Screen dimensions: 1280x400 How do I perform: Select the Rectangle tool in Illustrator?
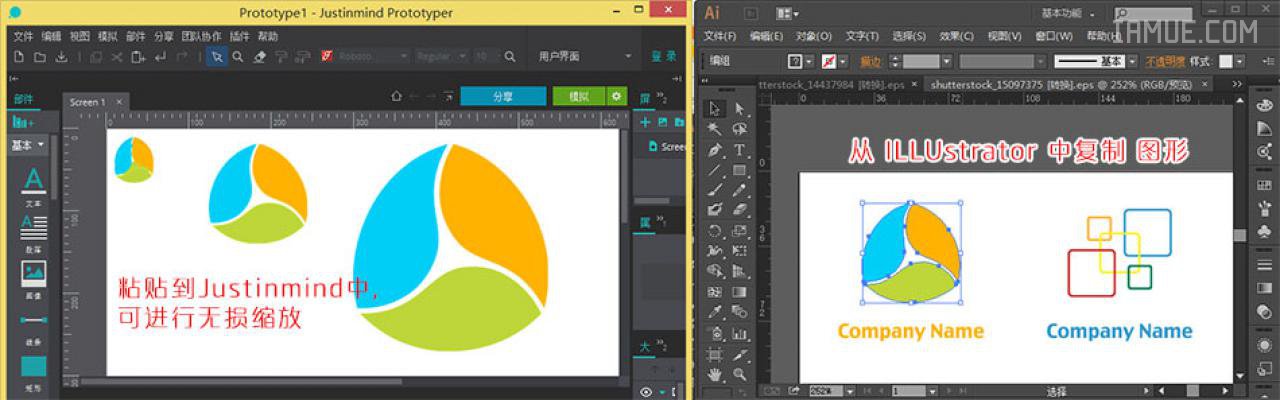tap(740, 171)
